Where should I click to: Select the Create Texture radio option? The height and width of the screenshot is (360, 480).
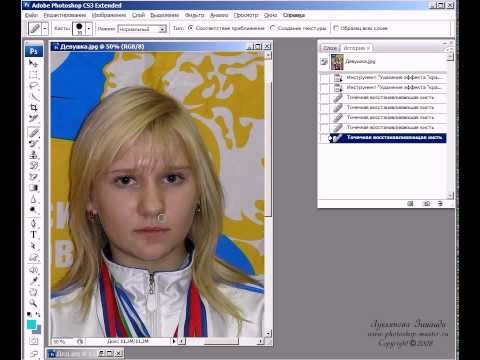click(273, 28)
